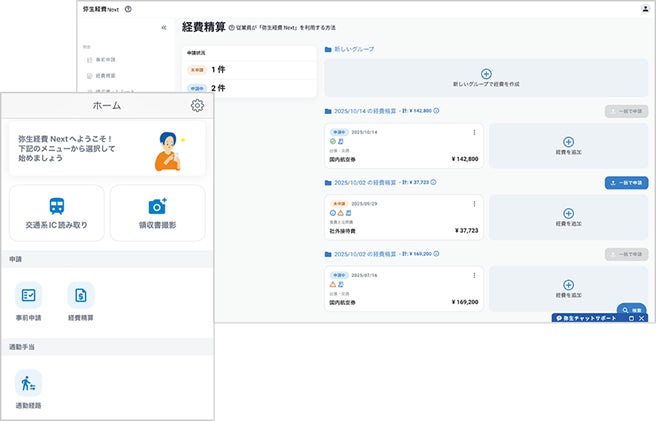Screen dimensions: 656x421
Task: Tap the 領収書撮影 camera icon
Action: (157, 206)
